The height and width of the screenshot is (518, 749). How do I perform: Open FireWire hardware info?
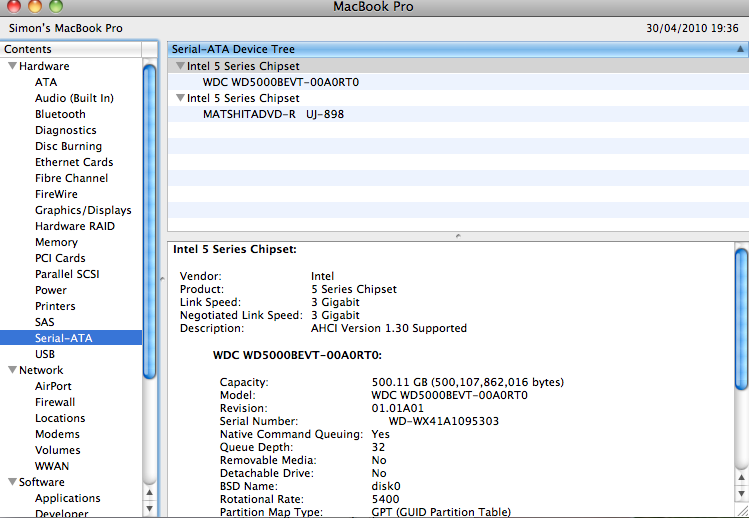56,194
